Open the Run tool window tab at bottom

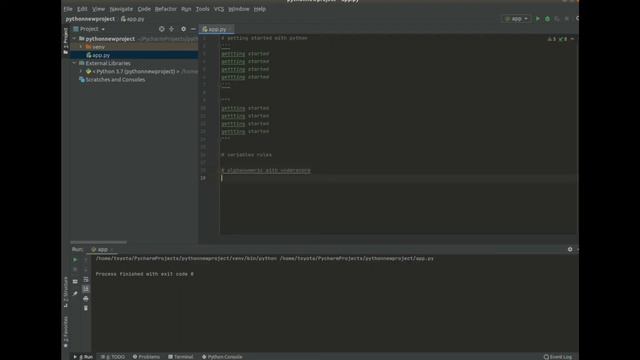pos(83,357)
